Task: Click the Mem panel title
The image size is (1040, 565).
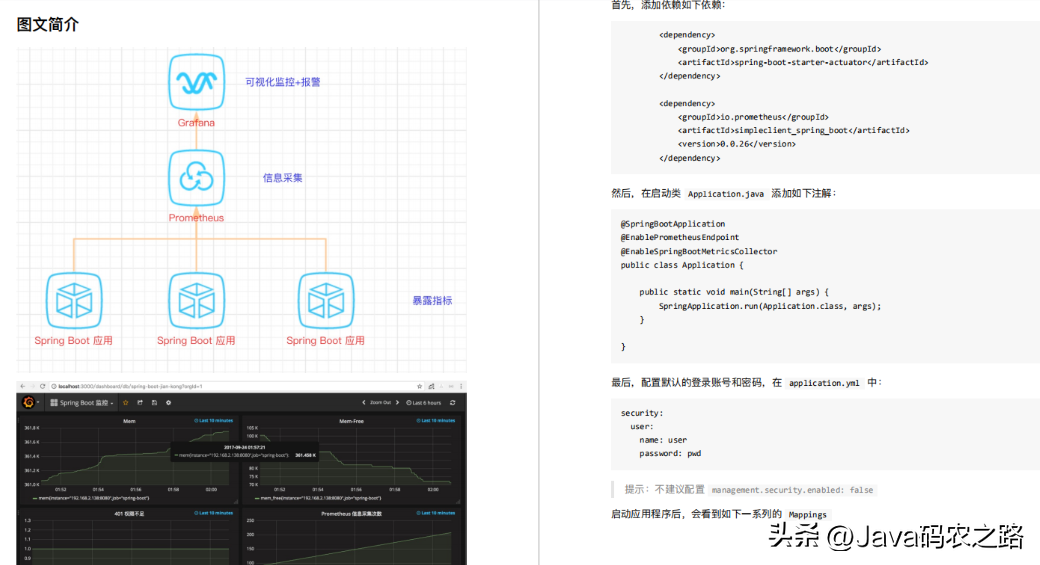Action: (129, 421)
